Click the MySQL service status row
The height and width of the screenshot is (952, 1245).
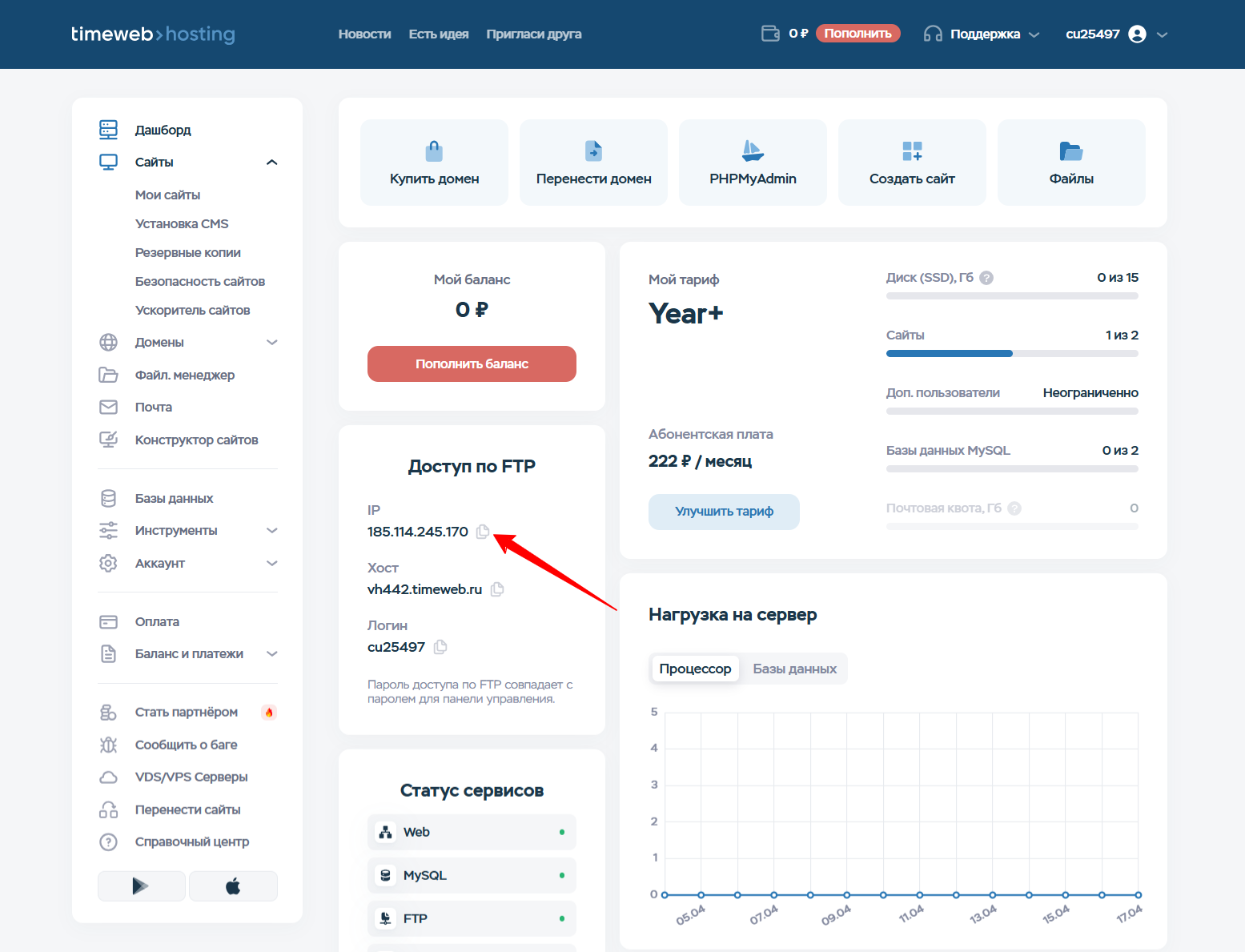pyautogui.click(x=472, y=876)
